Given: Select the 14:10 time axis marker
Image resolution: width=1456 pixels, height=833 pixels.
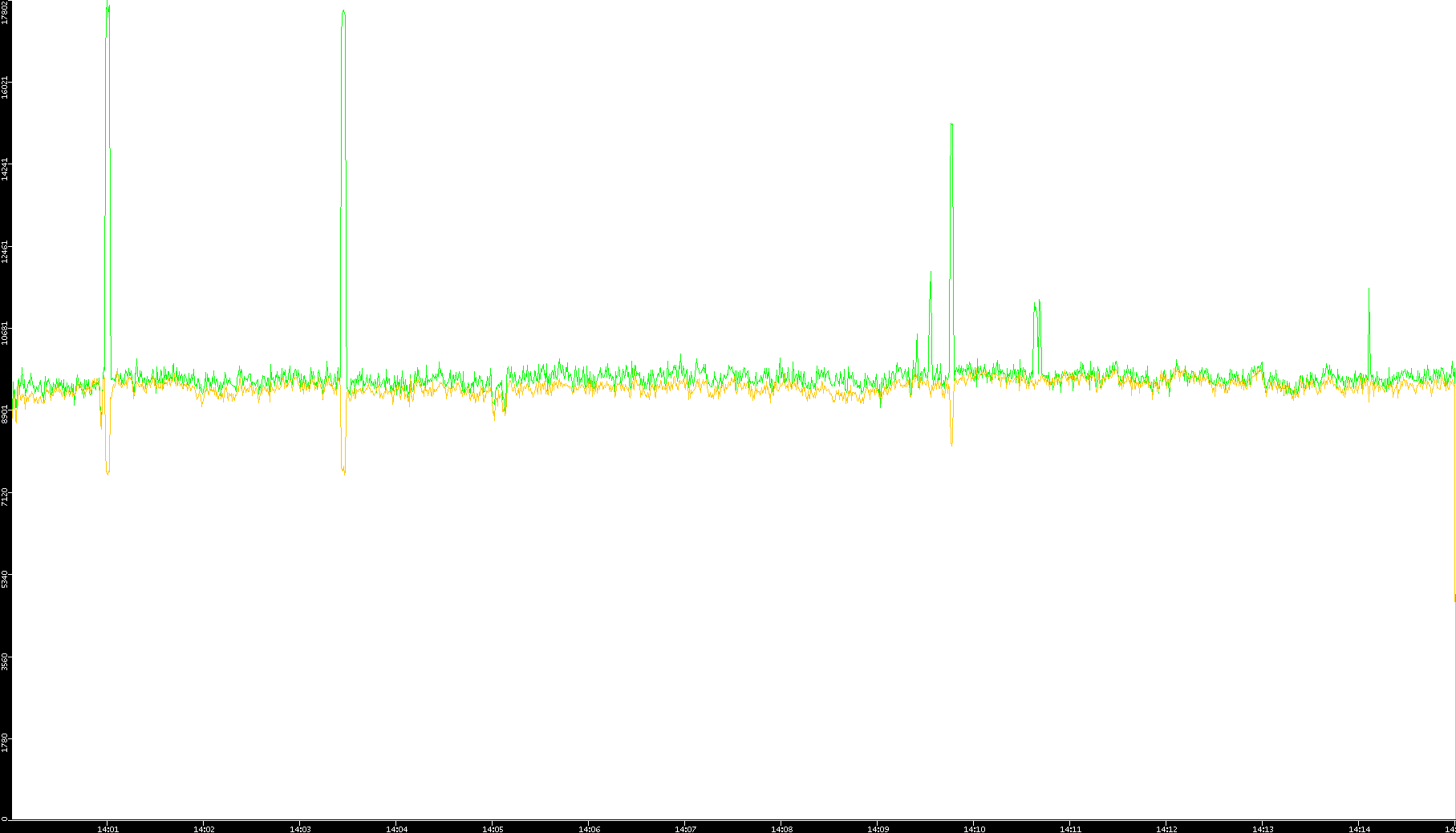Looking at the screenshot, I should pyautogui.click(x=974, y=829).
